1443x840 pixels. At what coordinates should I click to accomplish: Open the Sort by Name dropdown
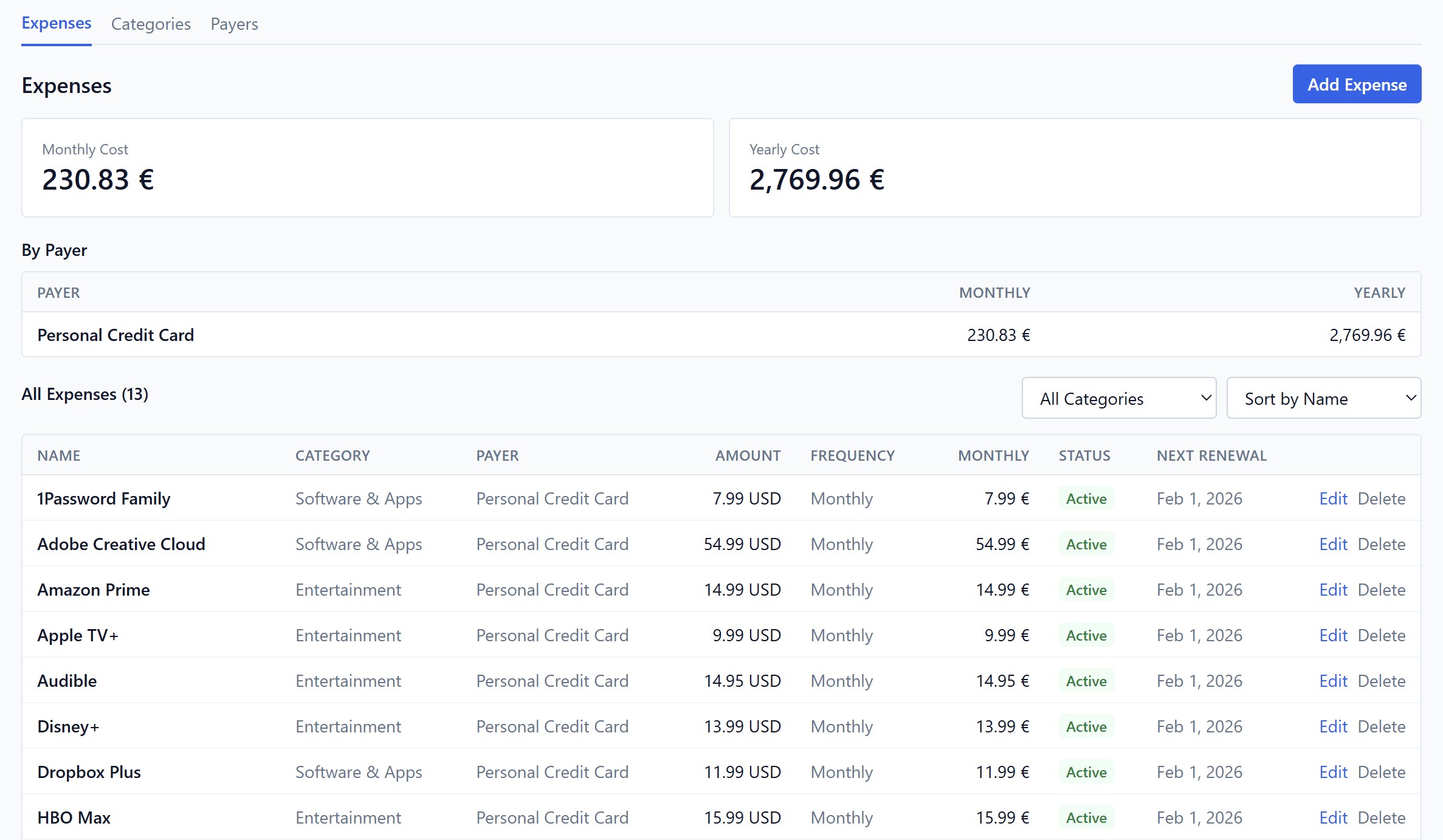pyautogui.click(x=1323, y=398)
